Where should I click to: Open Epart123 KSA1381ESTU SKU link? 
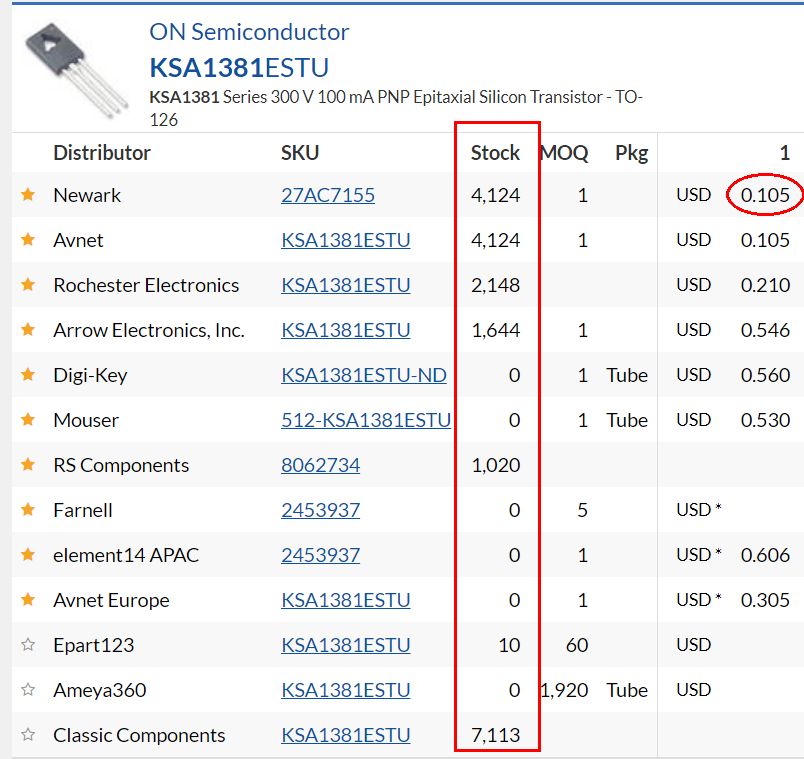tap(346, 645)
